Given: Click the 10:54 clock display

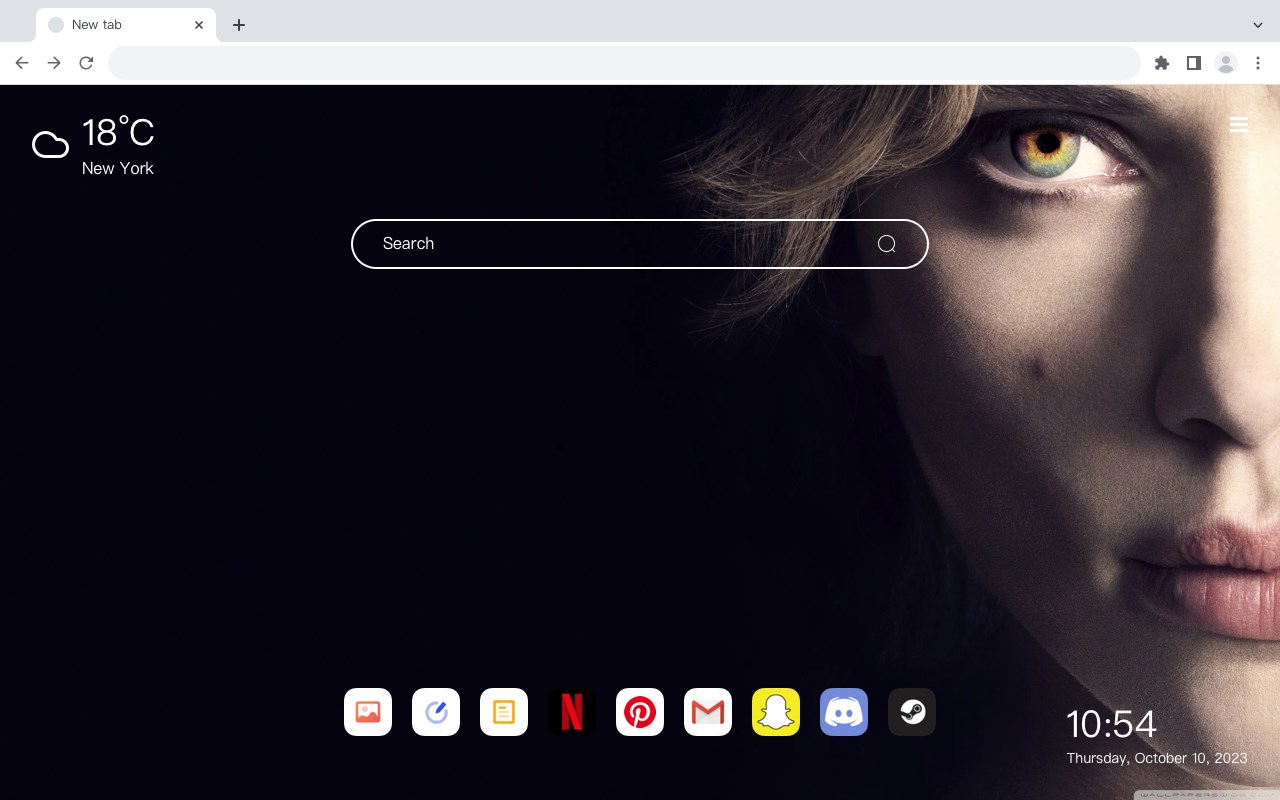Looking at the screenshot, I should point(1111,724).
